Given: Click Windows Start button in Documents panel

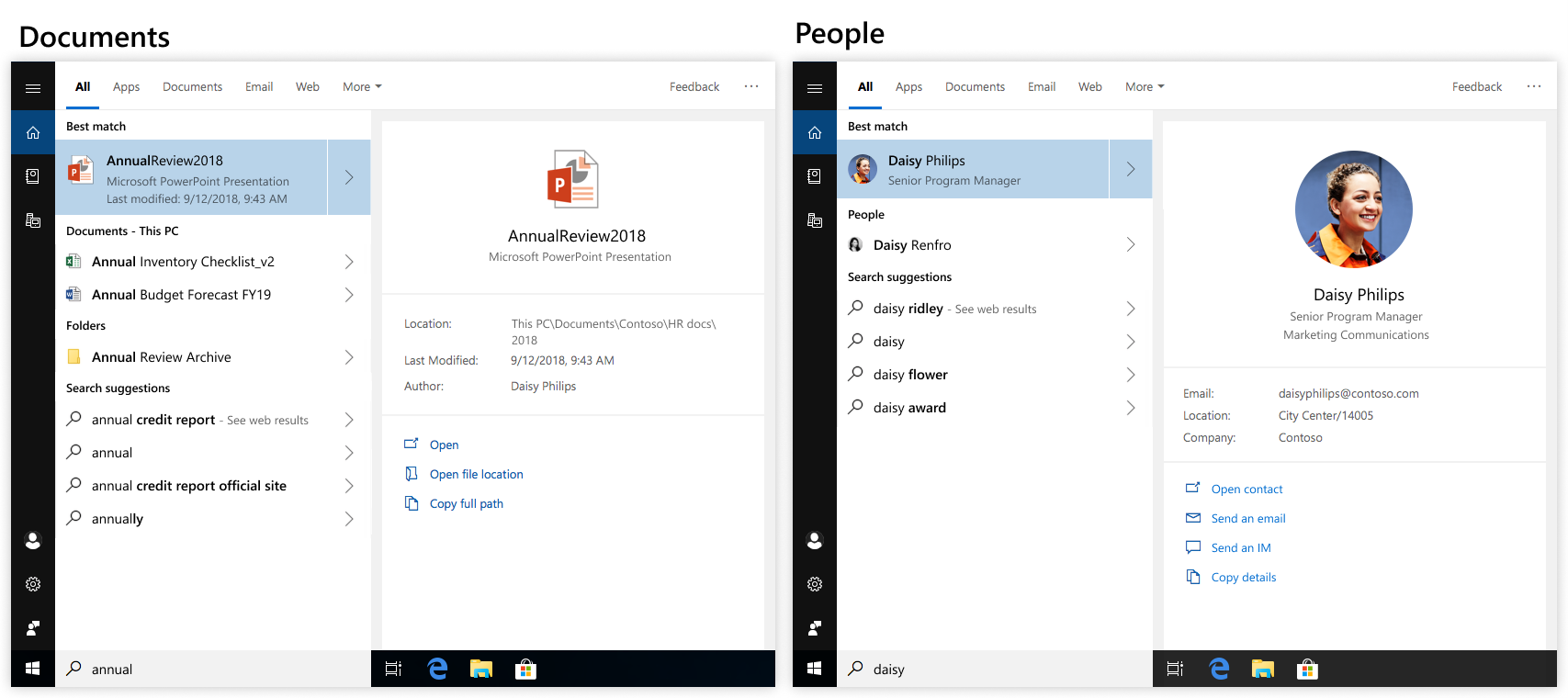Looking at the screenshot, I should (x=33, y=669).
